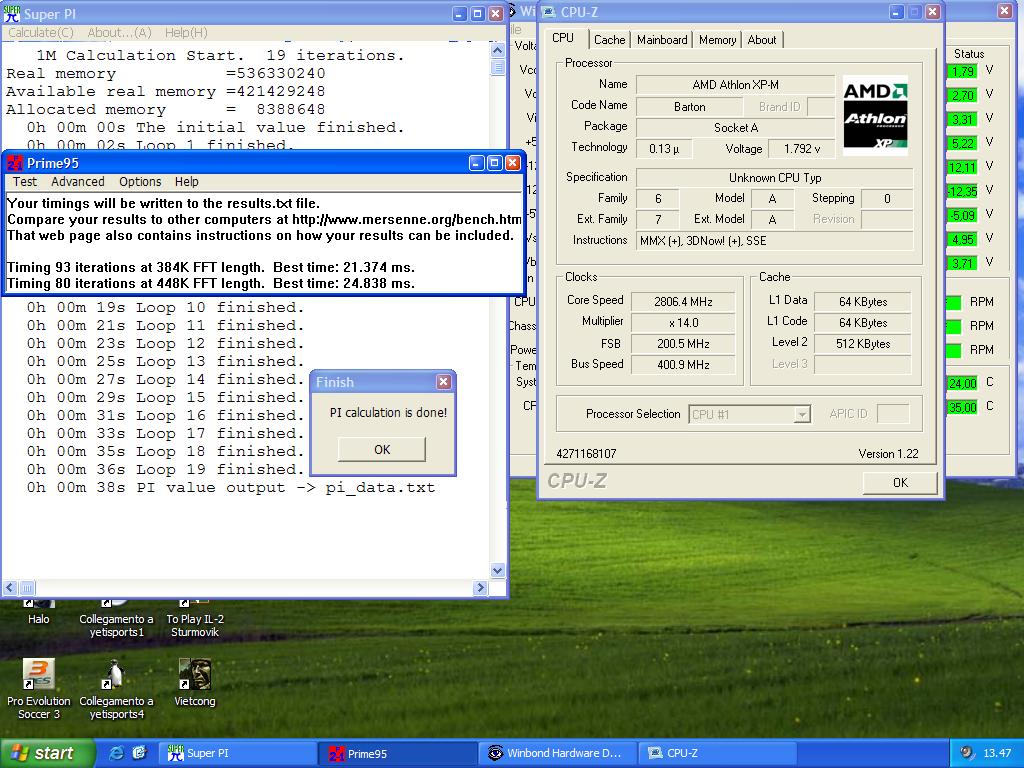Viewport: 1024px width, 768px height.
Task: Click Voltage field 1.792 v
Action: [801, 149]
